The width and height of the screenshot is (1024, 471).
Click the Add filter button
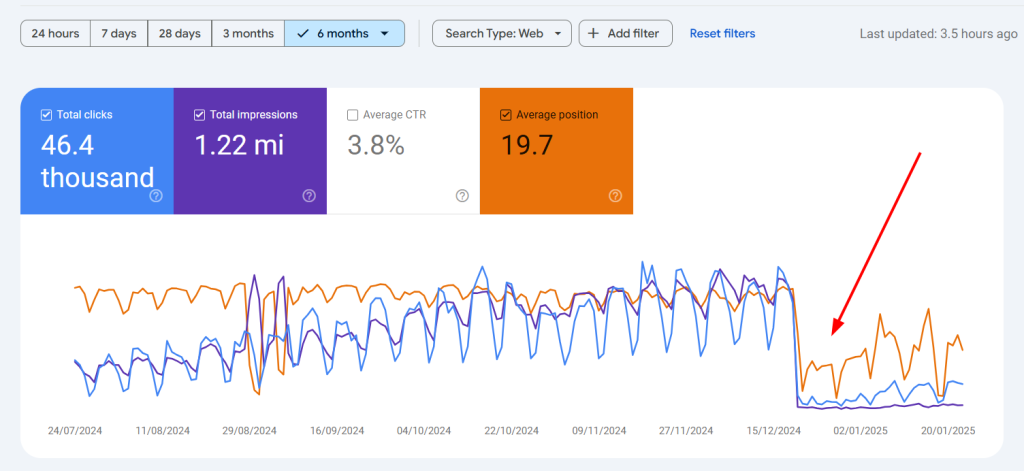click(x=625, y=33)
